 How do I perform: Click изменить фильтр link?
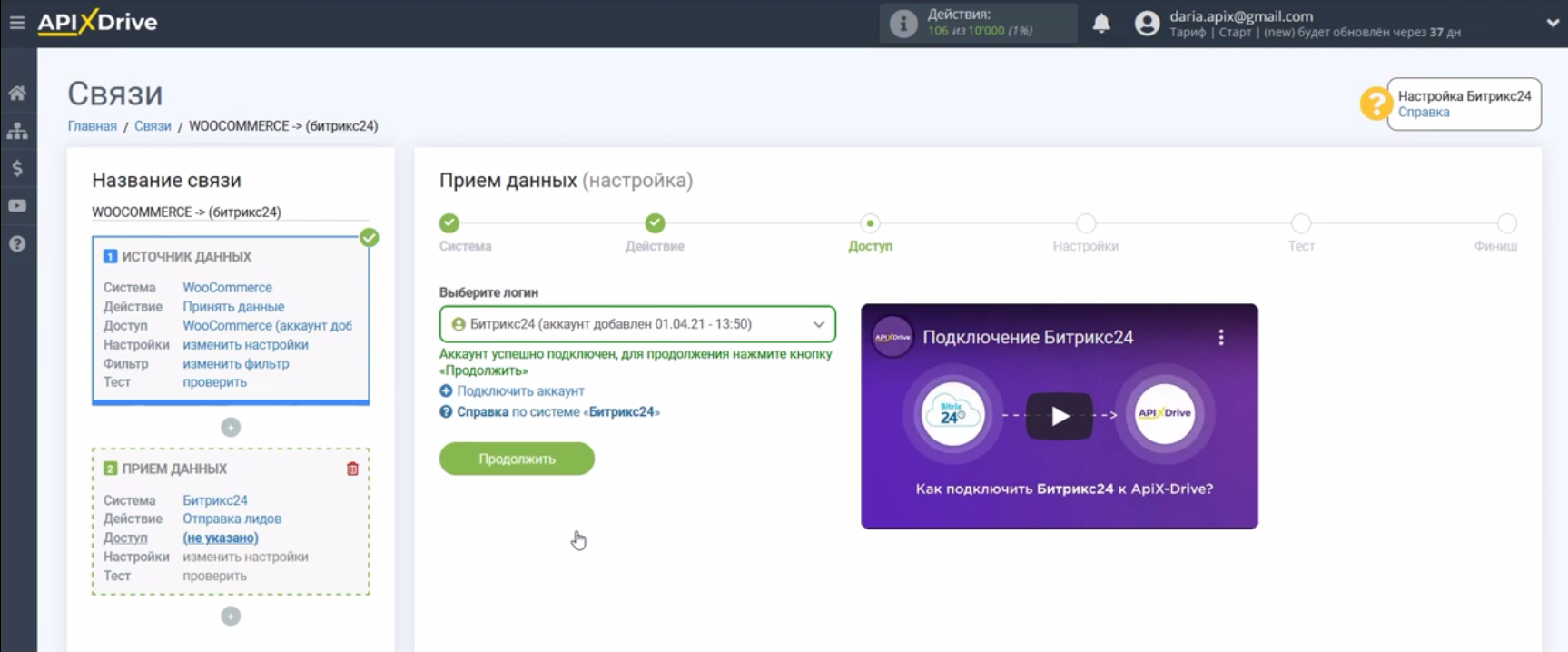235,364
